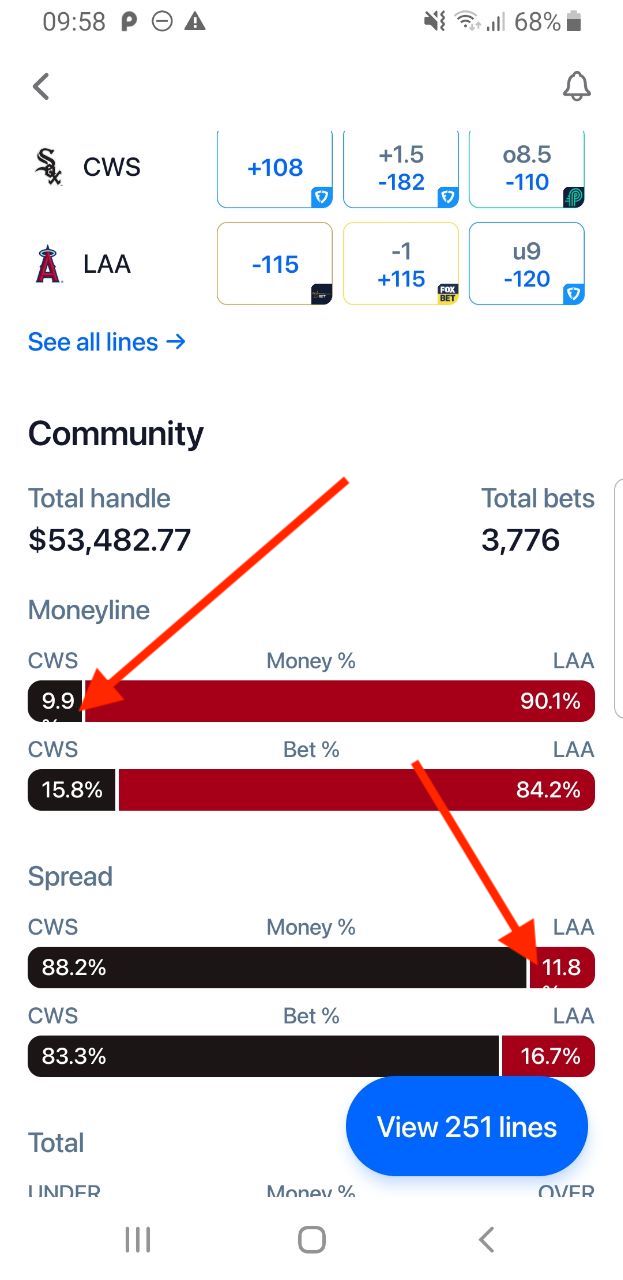Viewport: 623px width, 1280px height.
Task: Select over 8.5 -110 total odds
Action: [x=527, y=167]
